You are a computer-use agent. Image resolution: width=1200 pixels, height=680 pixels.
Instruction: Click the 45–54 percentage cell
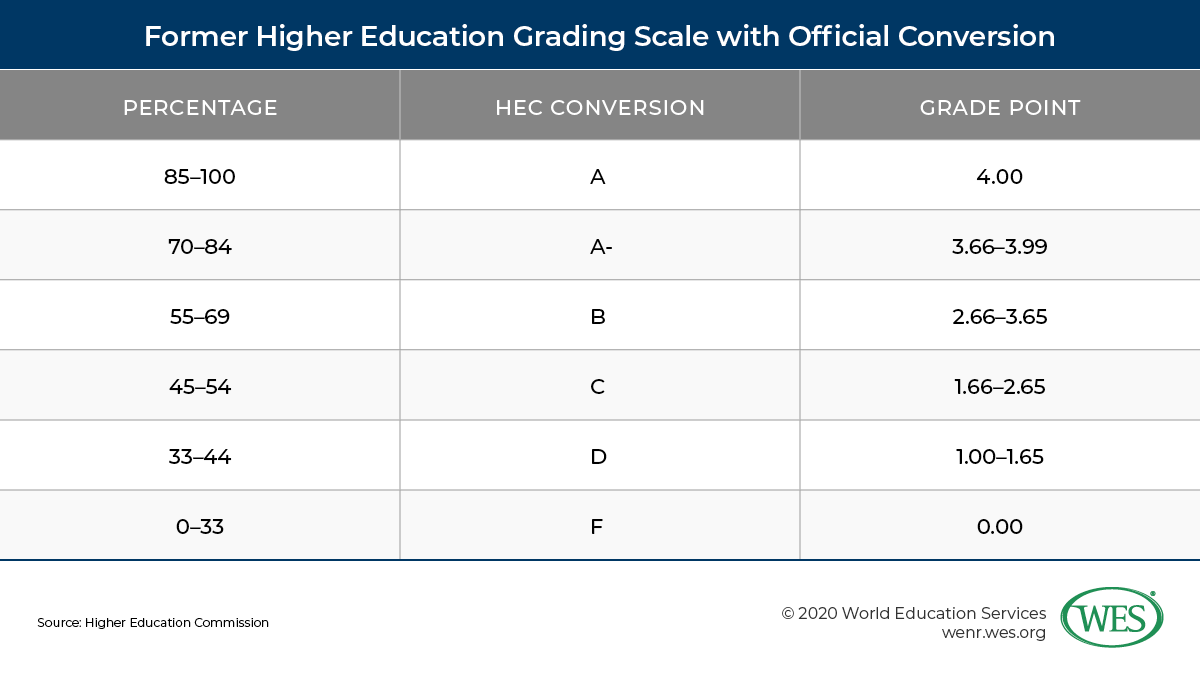(x=200, y=387)
